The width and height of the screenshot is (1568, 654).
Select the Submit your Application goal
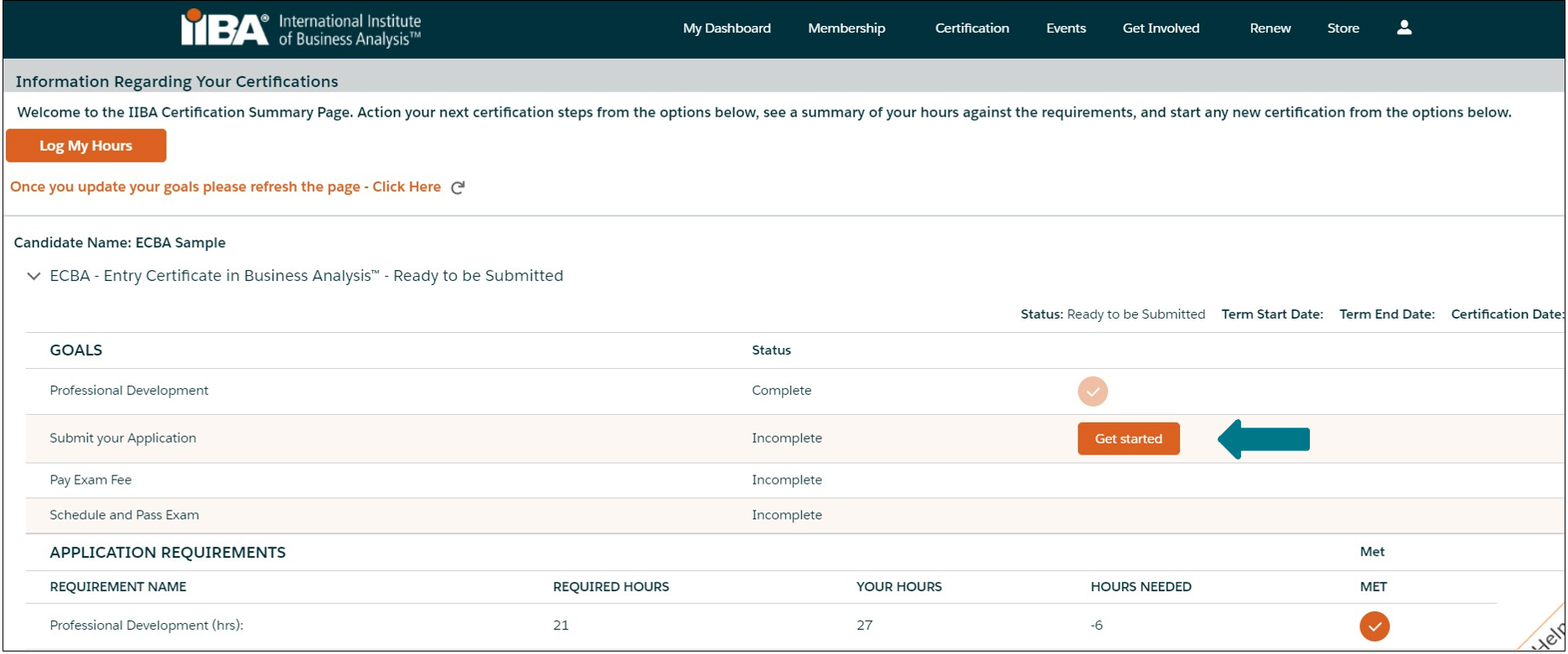coord(123,439)
